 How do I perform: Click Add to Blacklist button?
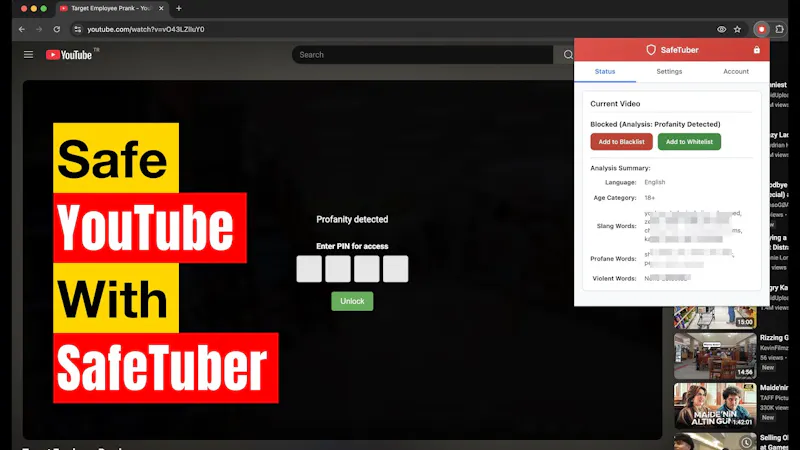point(621,142)
